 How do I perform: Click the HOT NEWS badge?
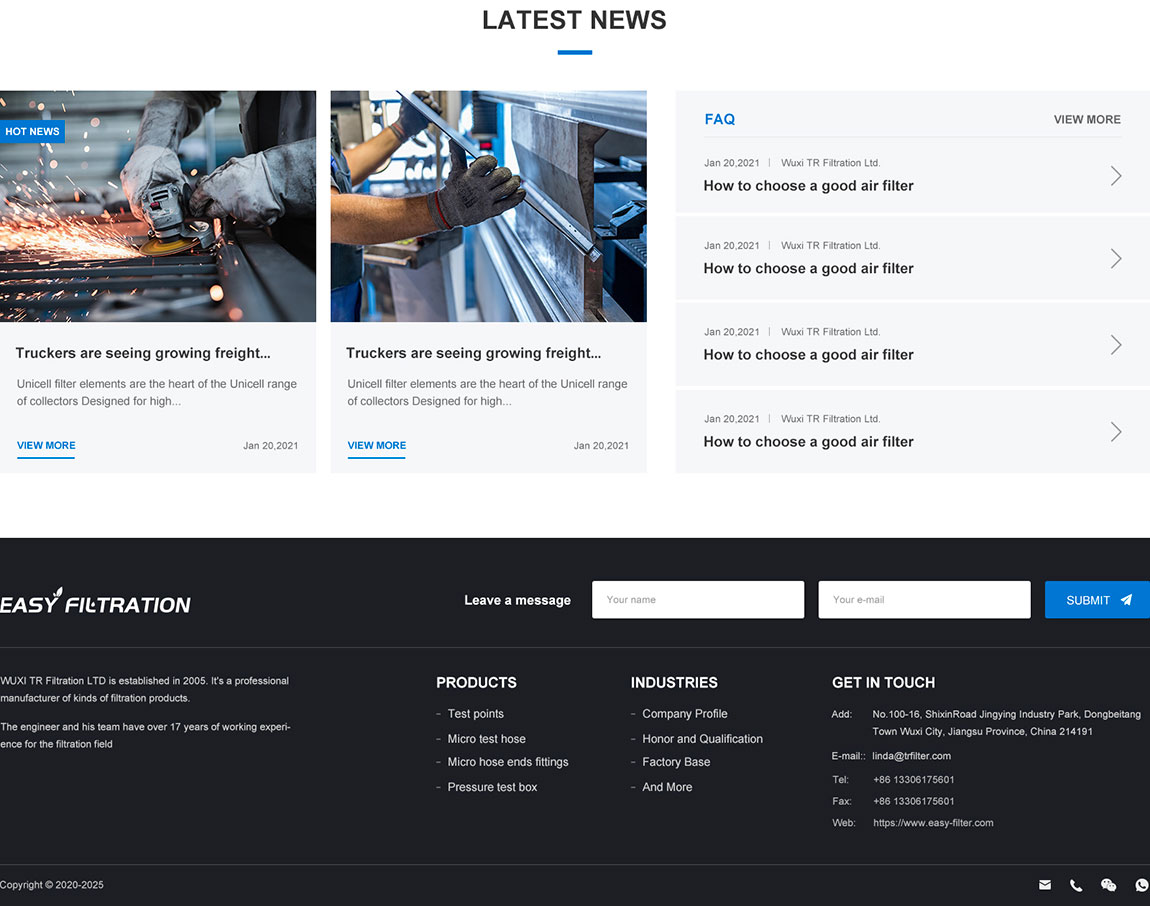point(32,132)
